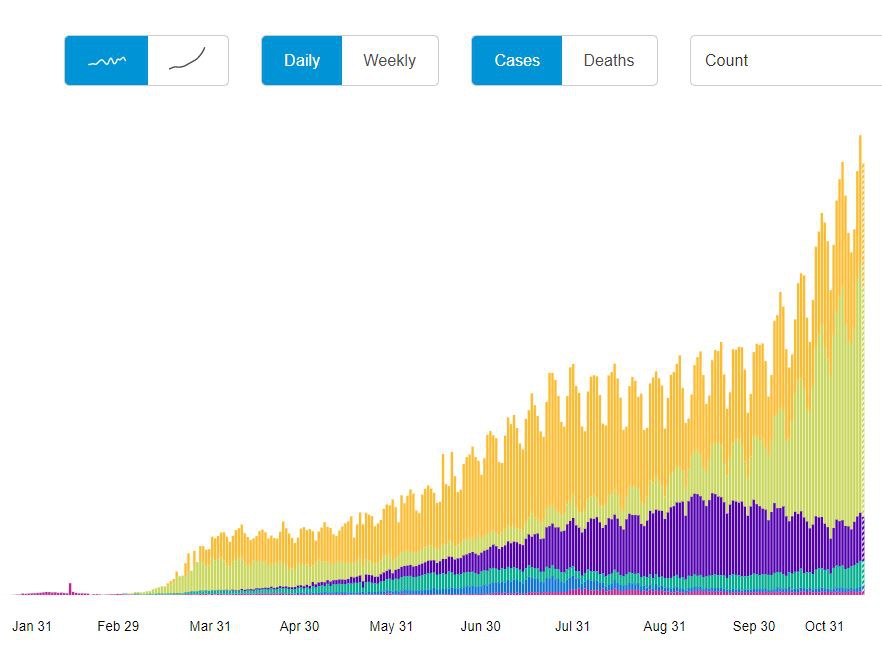Viewport: 882px width, 659px height.
Task: Select the Mar 31 date label
Action: (x=210, y=626)
